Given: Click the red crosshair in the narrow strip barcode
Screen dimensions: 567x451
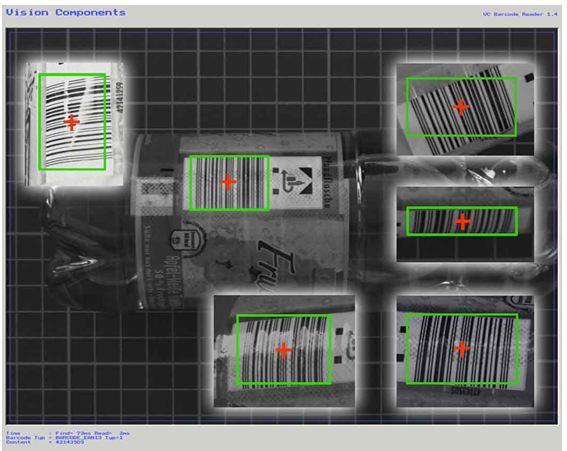Looking at the screenshot, I should [x=462, y=222].
